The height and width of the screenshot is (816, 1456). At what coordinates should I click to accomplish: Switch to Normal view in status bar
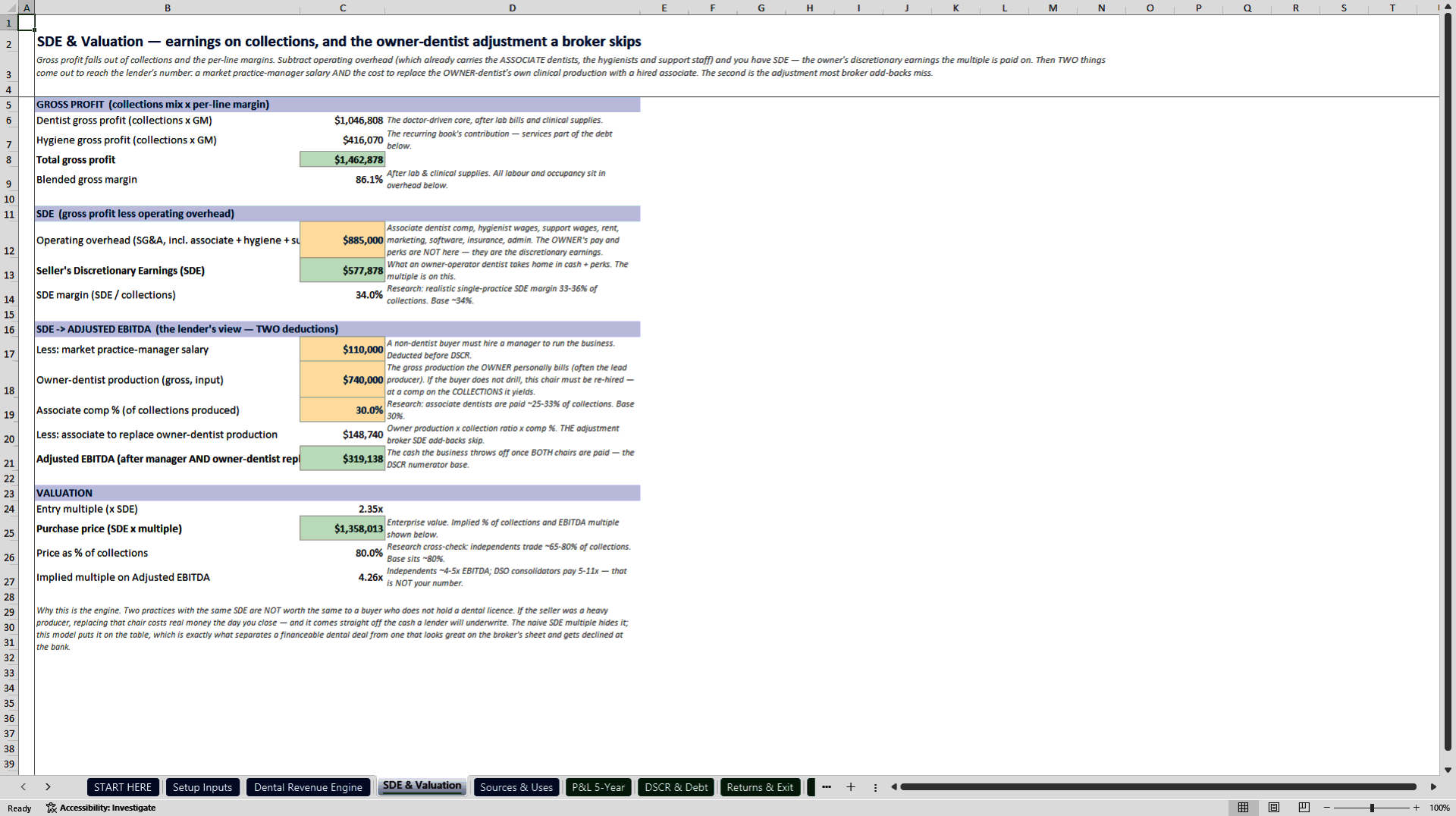[1243, 808]
